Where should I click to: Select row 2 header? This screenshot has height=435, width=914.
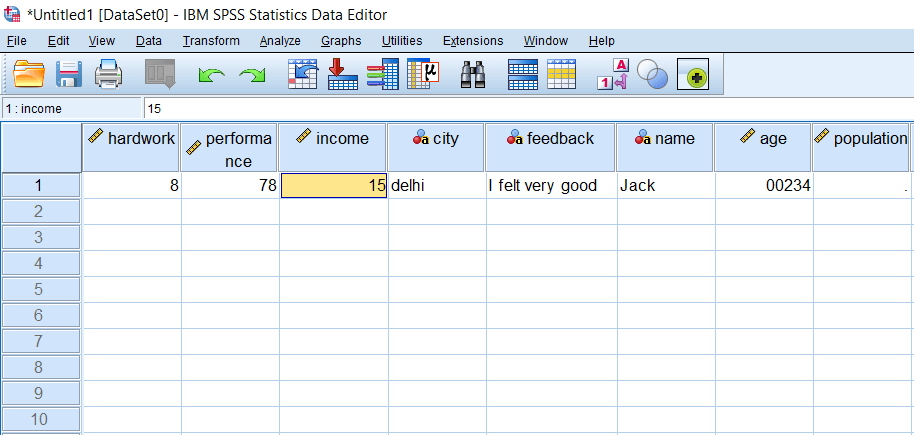(41, 211)
